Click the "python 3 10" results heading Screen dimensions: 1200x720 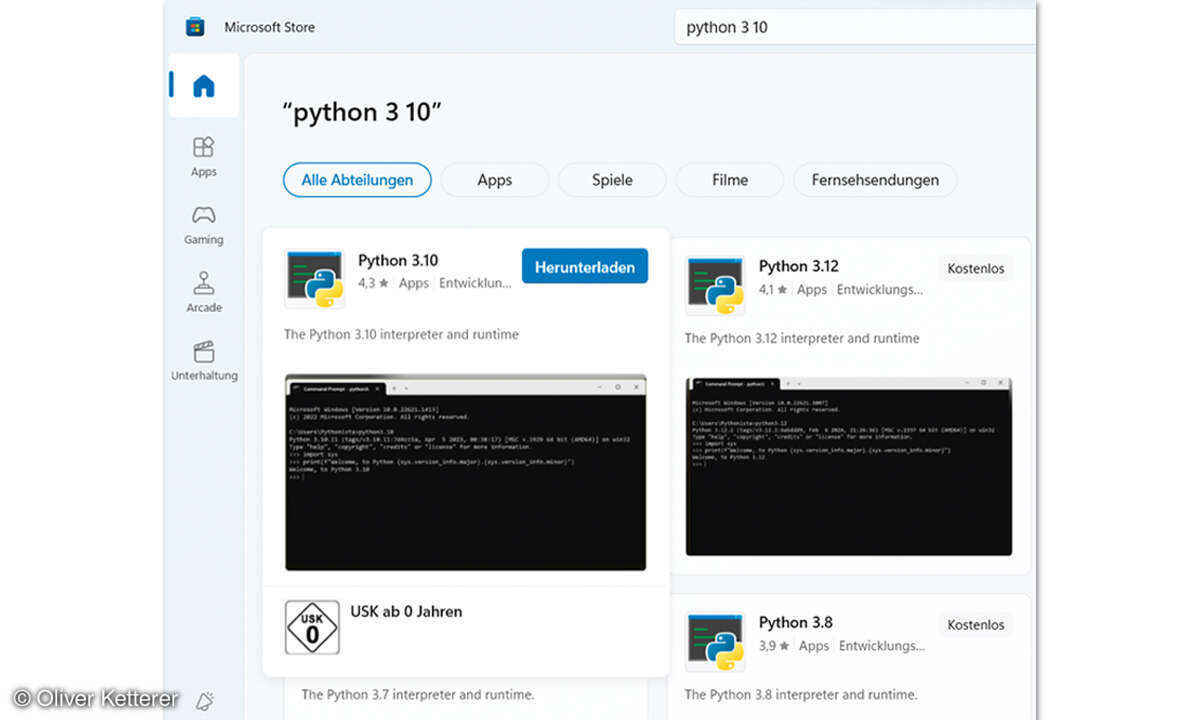click(x=362, y=112)
